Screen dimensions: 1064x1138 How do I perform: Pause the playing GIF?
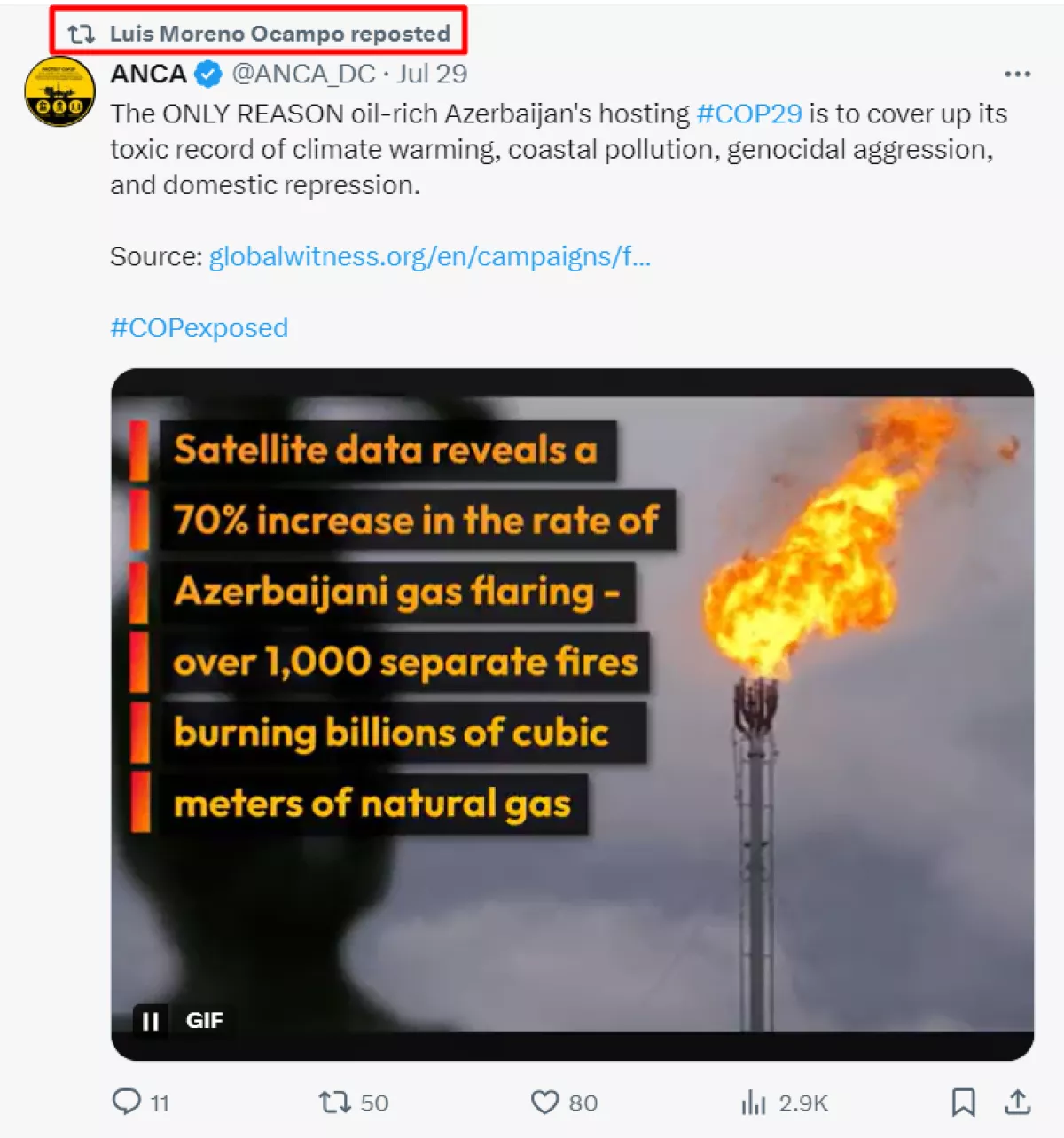(151, 1021)
